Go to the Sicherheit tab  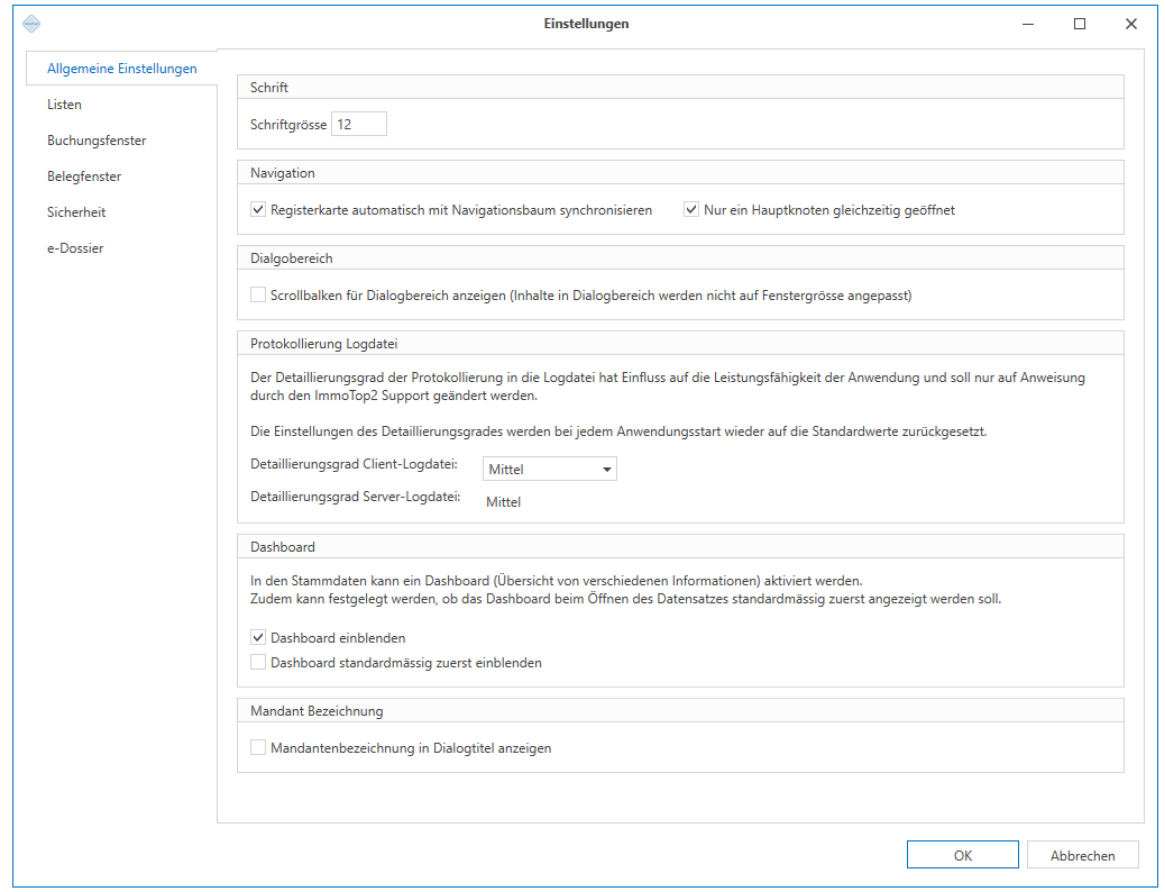77,212
